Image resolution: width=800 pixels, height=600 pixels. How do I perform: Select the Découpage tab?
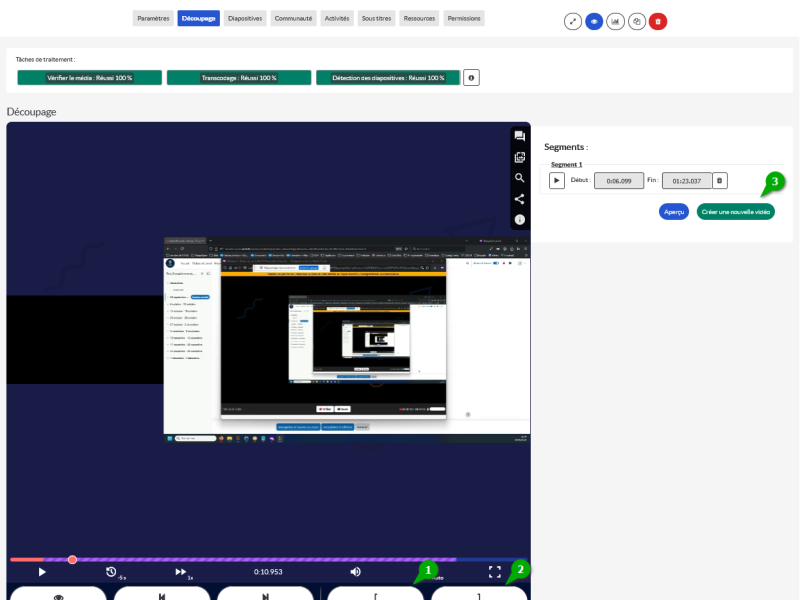click(x=198, y=18)
